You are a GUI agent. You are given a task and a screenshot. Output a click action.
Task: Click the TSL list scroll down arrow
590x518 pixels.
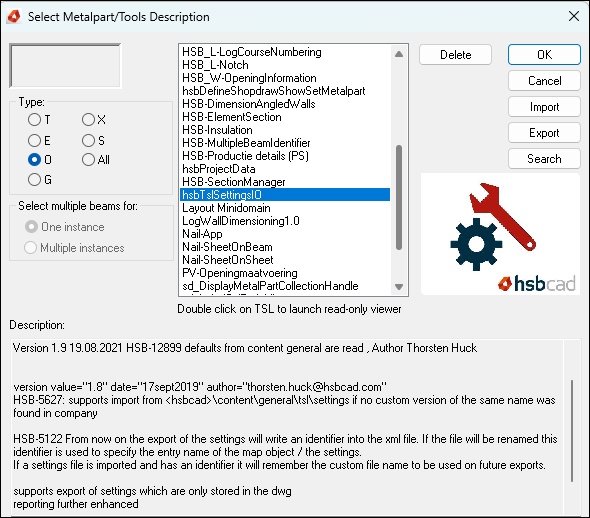tap(399, 287)
